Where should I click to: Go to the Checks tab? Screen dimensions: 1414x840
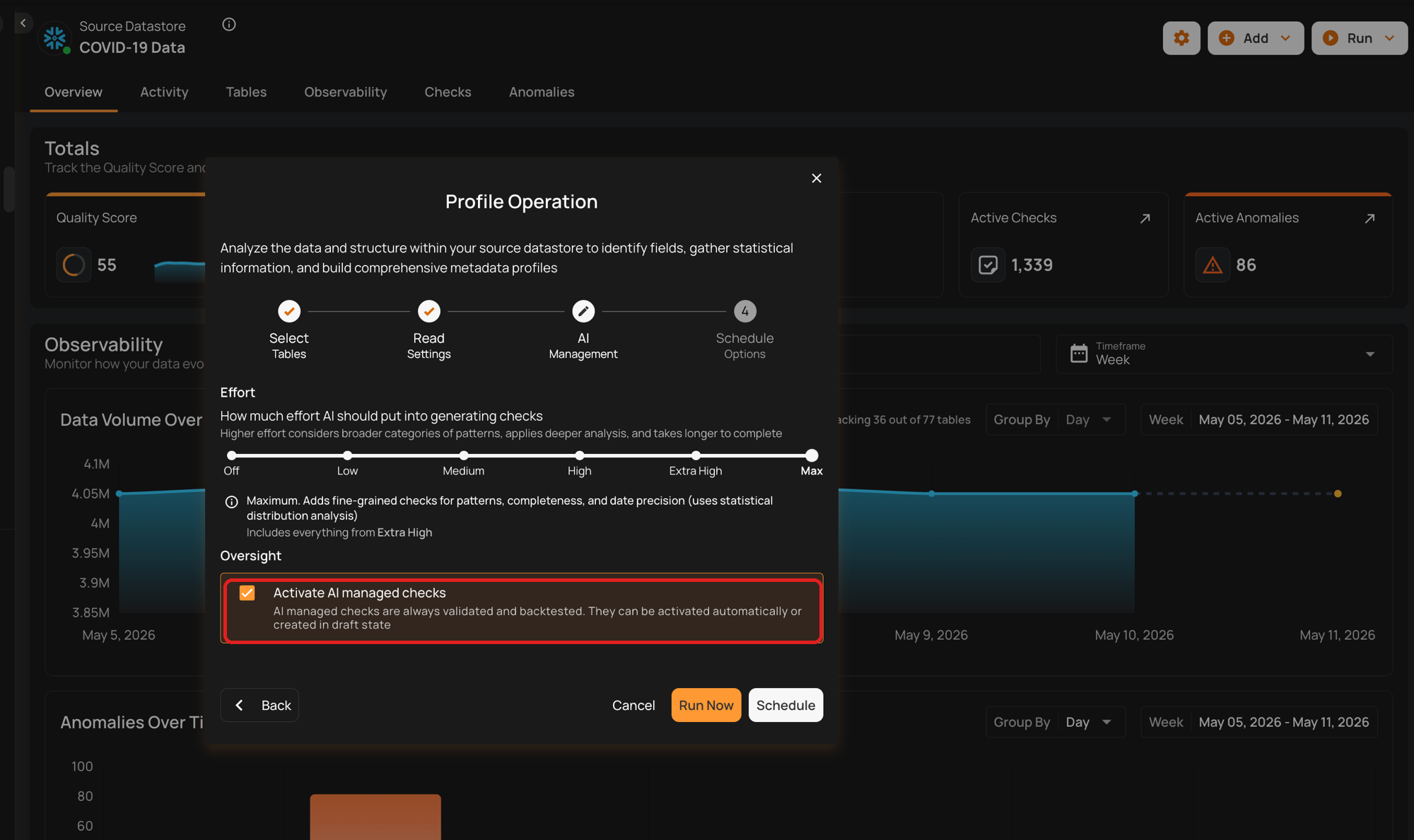pyautogui.click(x=448, y=92)
